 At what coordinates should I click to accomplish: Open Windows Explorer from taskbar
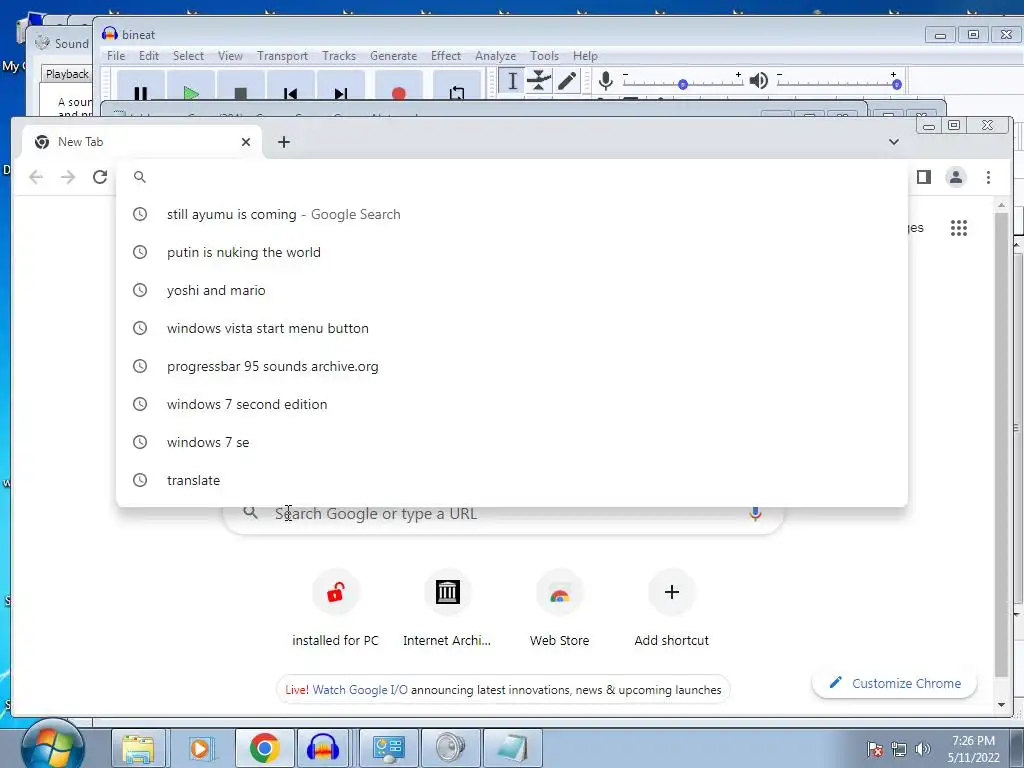point(138,748)
